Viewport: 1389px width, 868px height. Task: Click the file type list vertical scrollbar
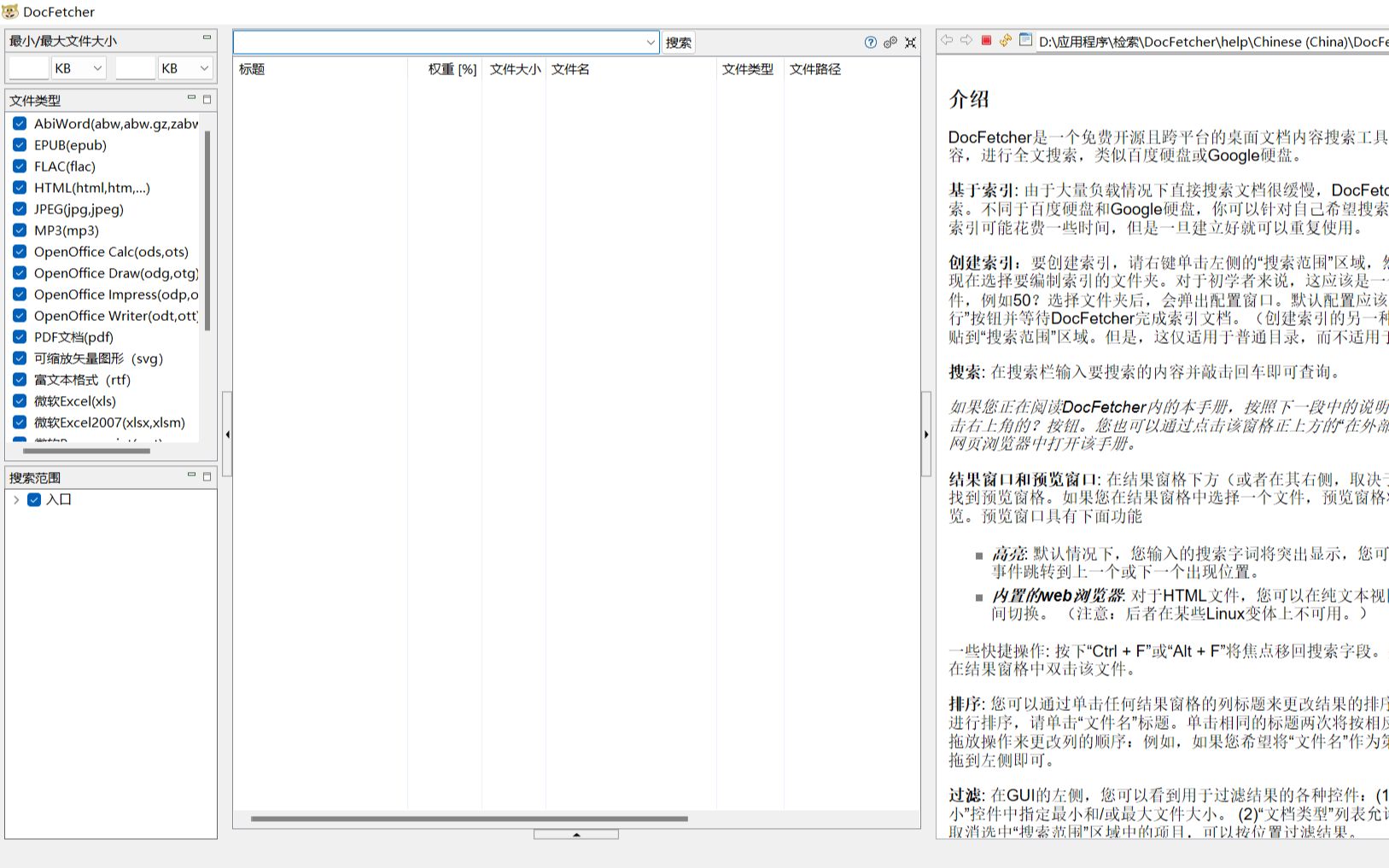(x=207, y=230)
